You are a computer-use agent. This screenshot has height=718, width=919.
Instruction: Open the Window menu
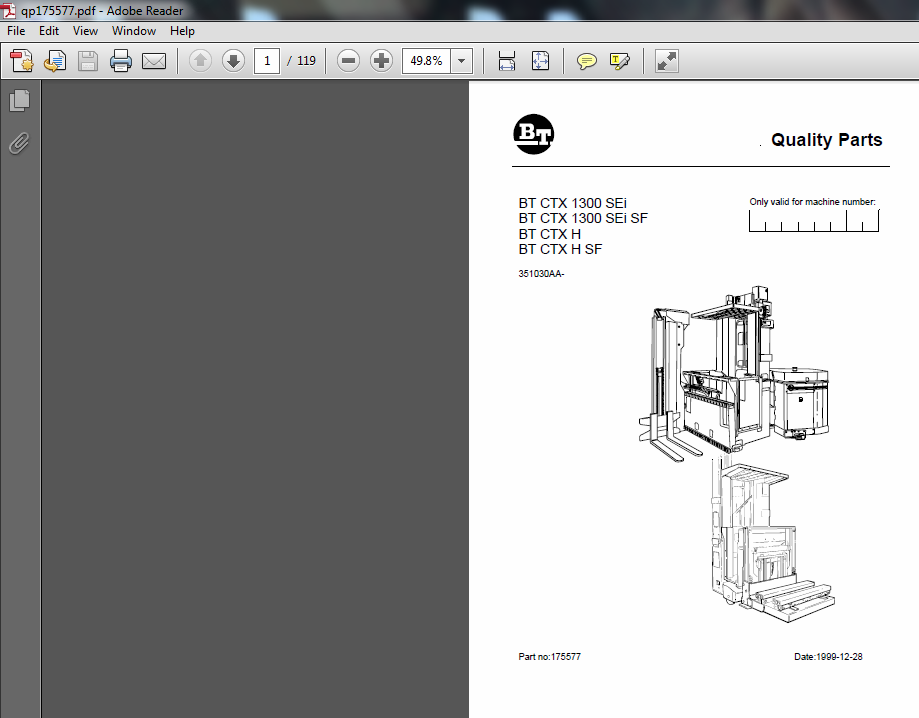click(x=134, y=31)
